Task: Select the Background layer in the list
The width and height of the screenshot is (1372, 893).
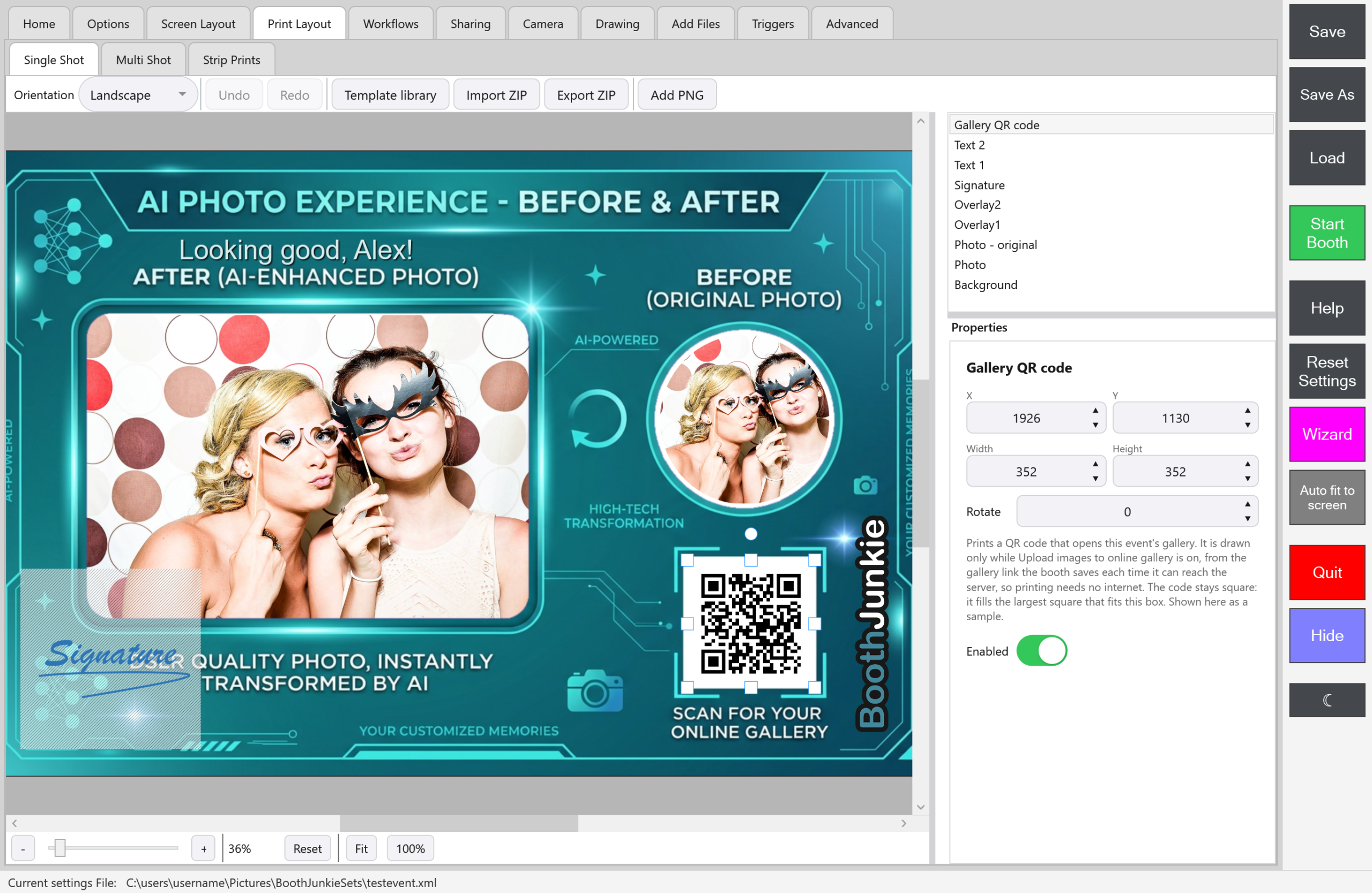Action: pos(1110,285)
